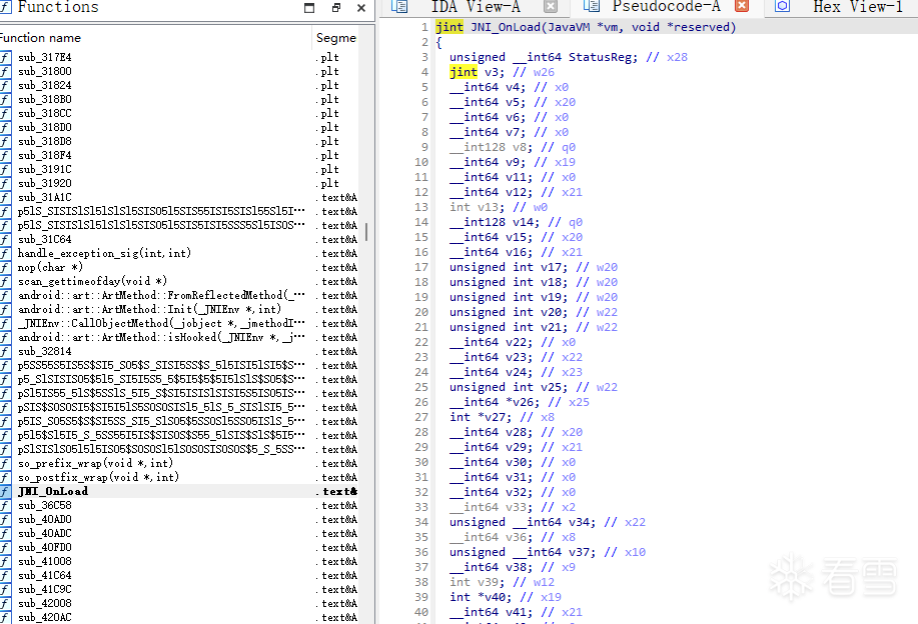Click function icon beside sub_317E4
Image resolution: width=918 pixels, height=624 pixels.
tap(5, 57)
